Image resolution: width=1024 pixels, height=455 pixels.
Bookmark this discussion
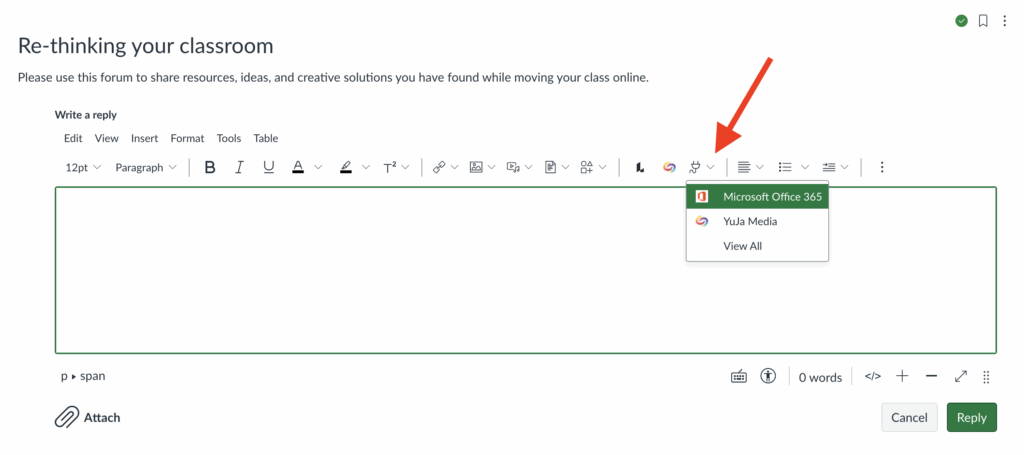(983, 21)
